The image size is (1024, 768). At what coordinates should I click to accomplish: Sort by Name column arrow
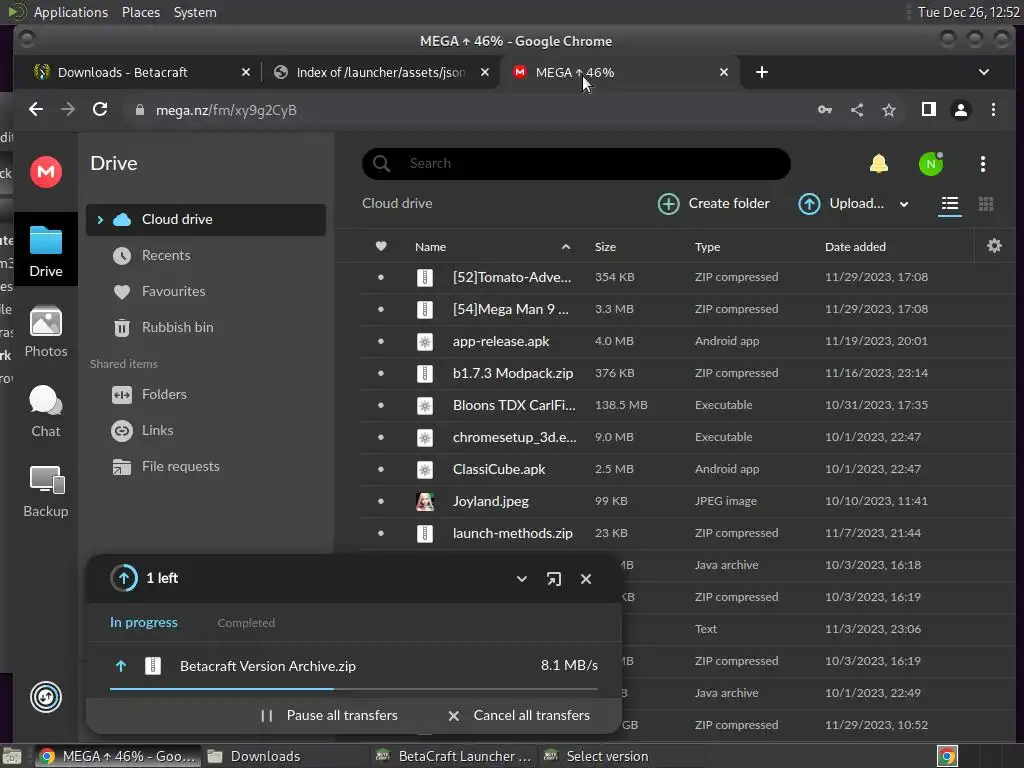(566, 247)
